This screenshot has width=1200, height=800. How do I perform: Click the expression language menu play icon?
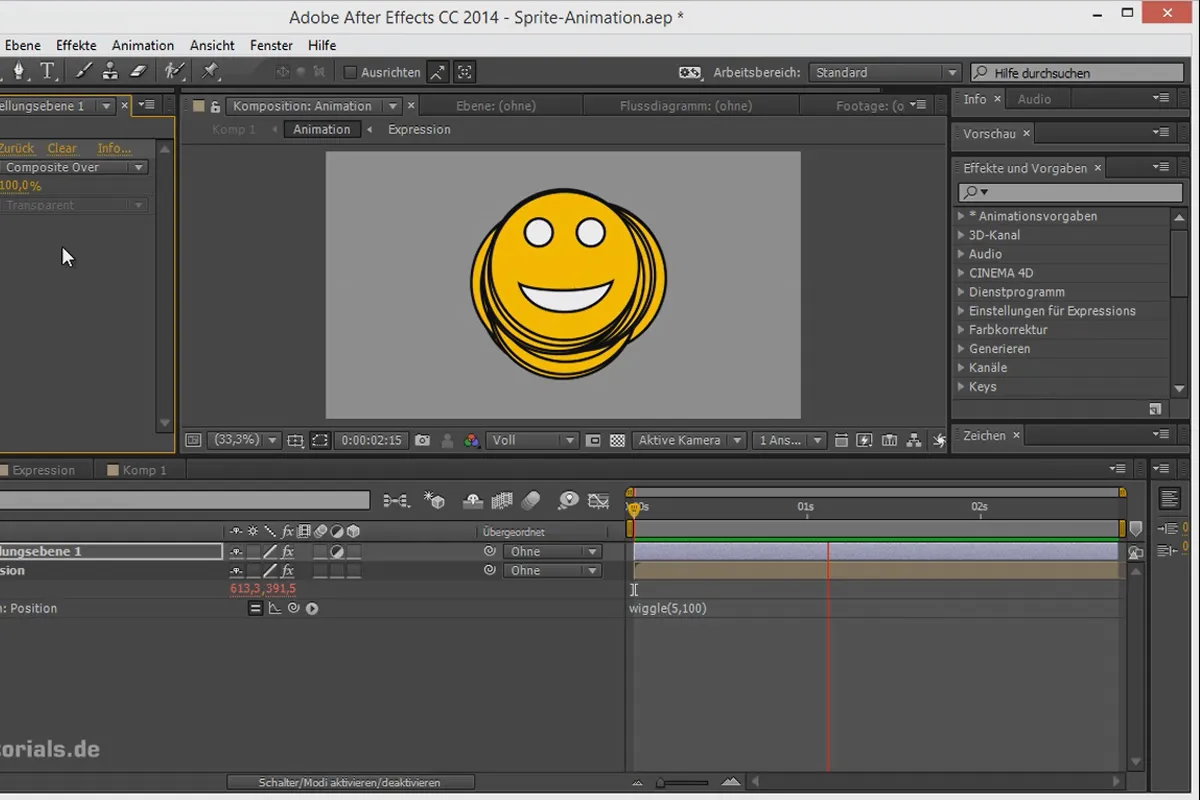[x=312, y=608]
